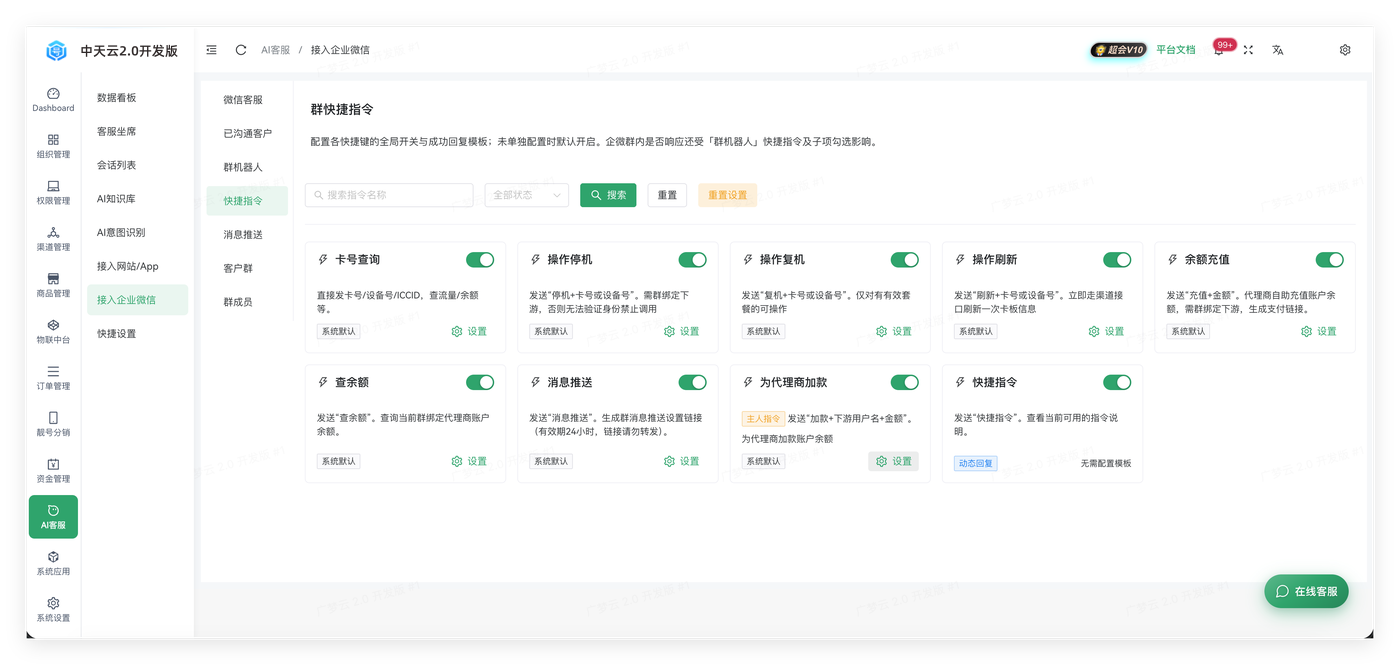Enter fullscreen mode via the expand icon
This screenshot has width=1400, height=665.
(1248, 50)
